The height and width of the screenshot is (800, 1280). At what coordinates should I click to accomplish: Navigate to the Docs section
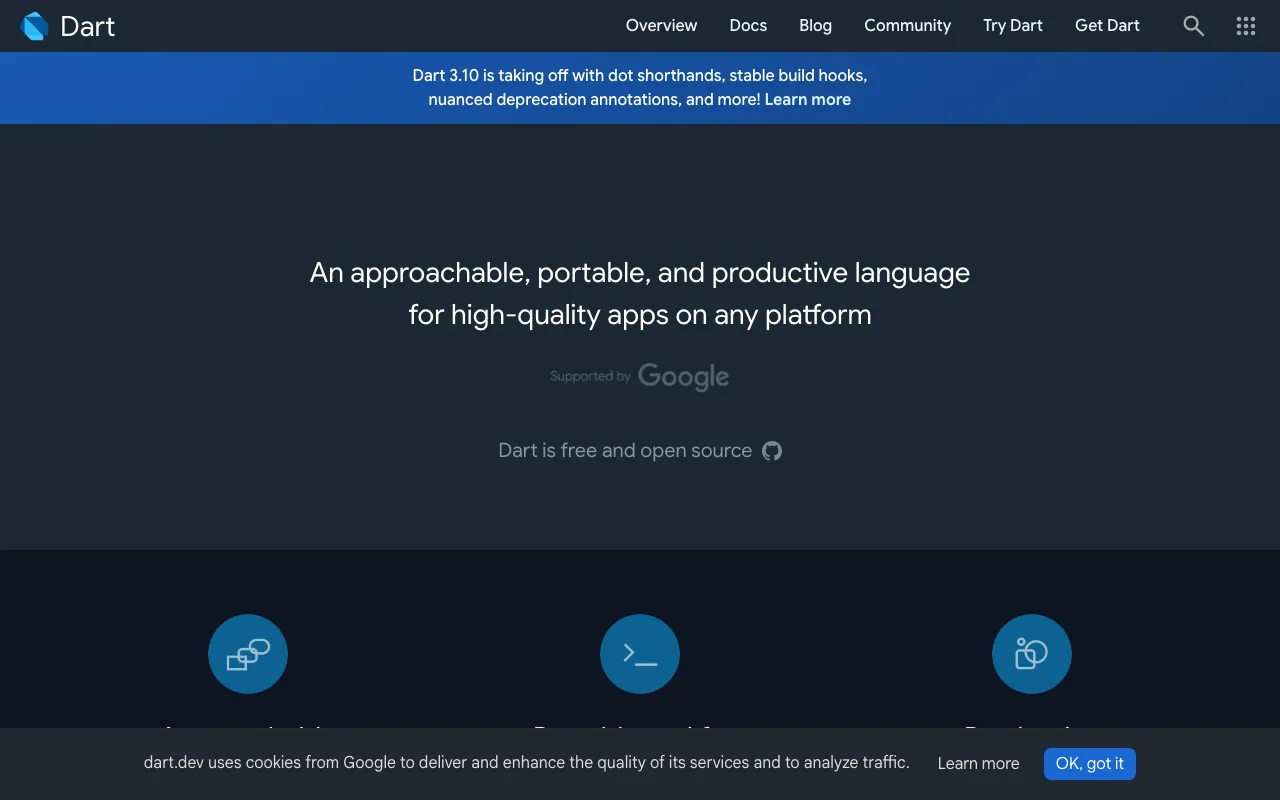pos(748,26)
